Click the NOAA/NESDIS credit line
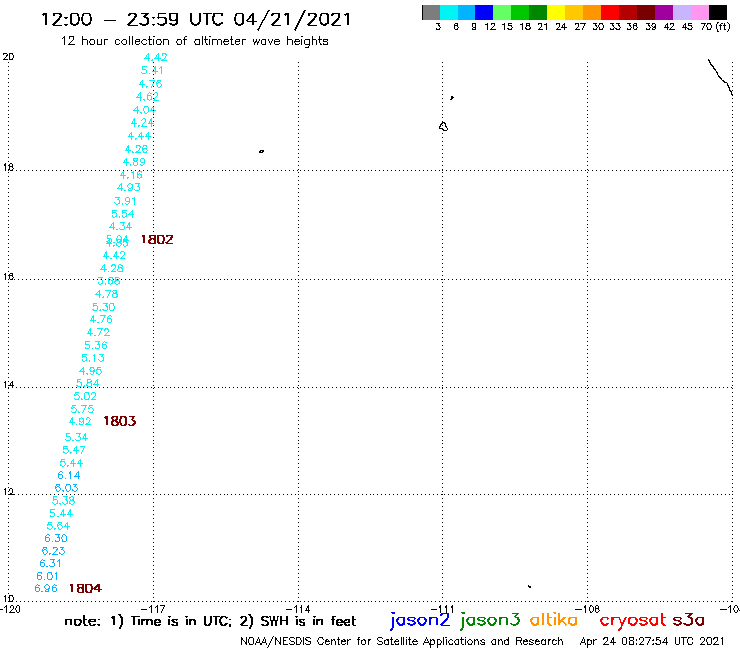740x650 pixels. click(402, 641)
